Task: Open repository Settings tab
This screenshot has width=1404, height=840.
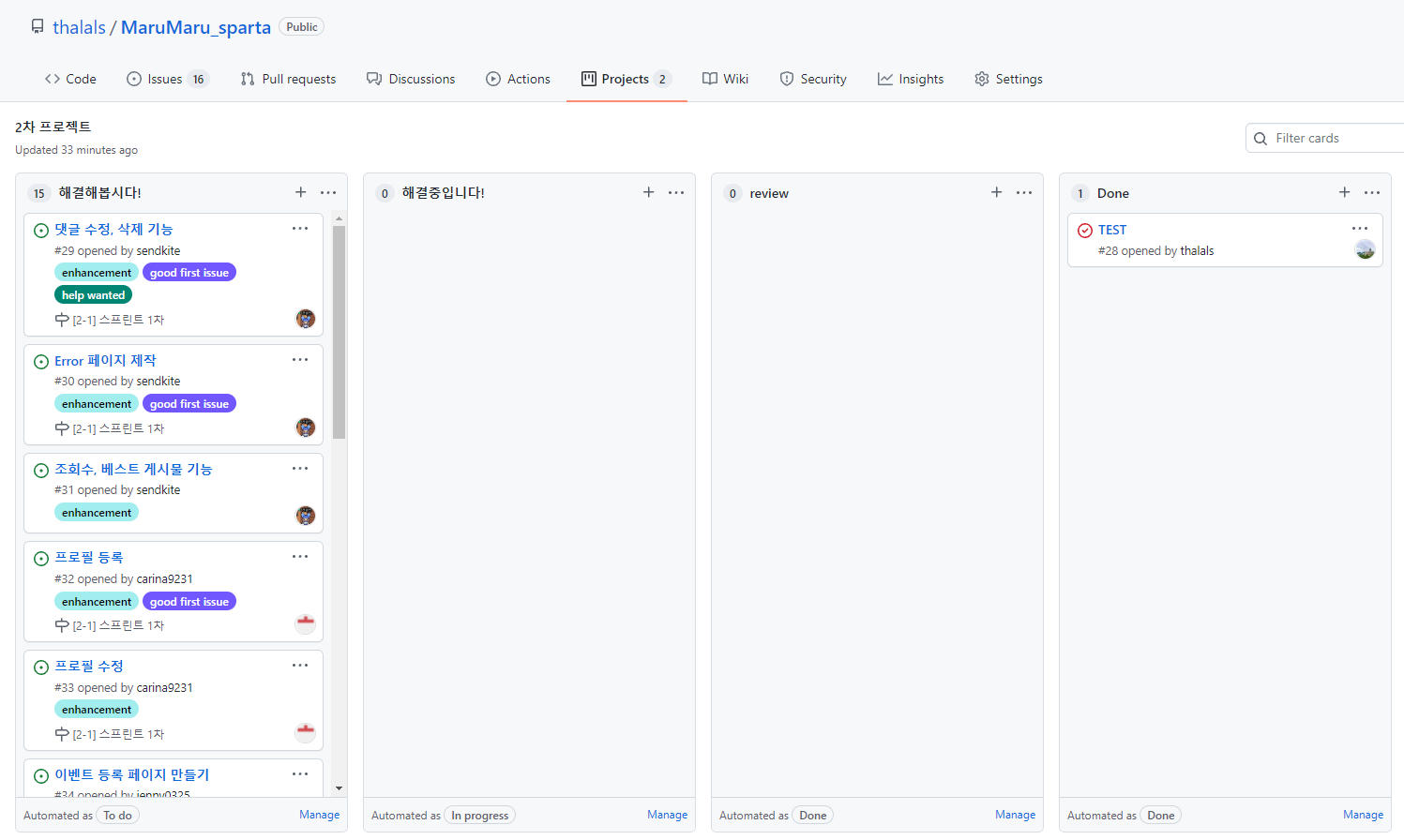Action: (1008, 79)
